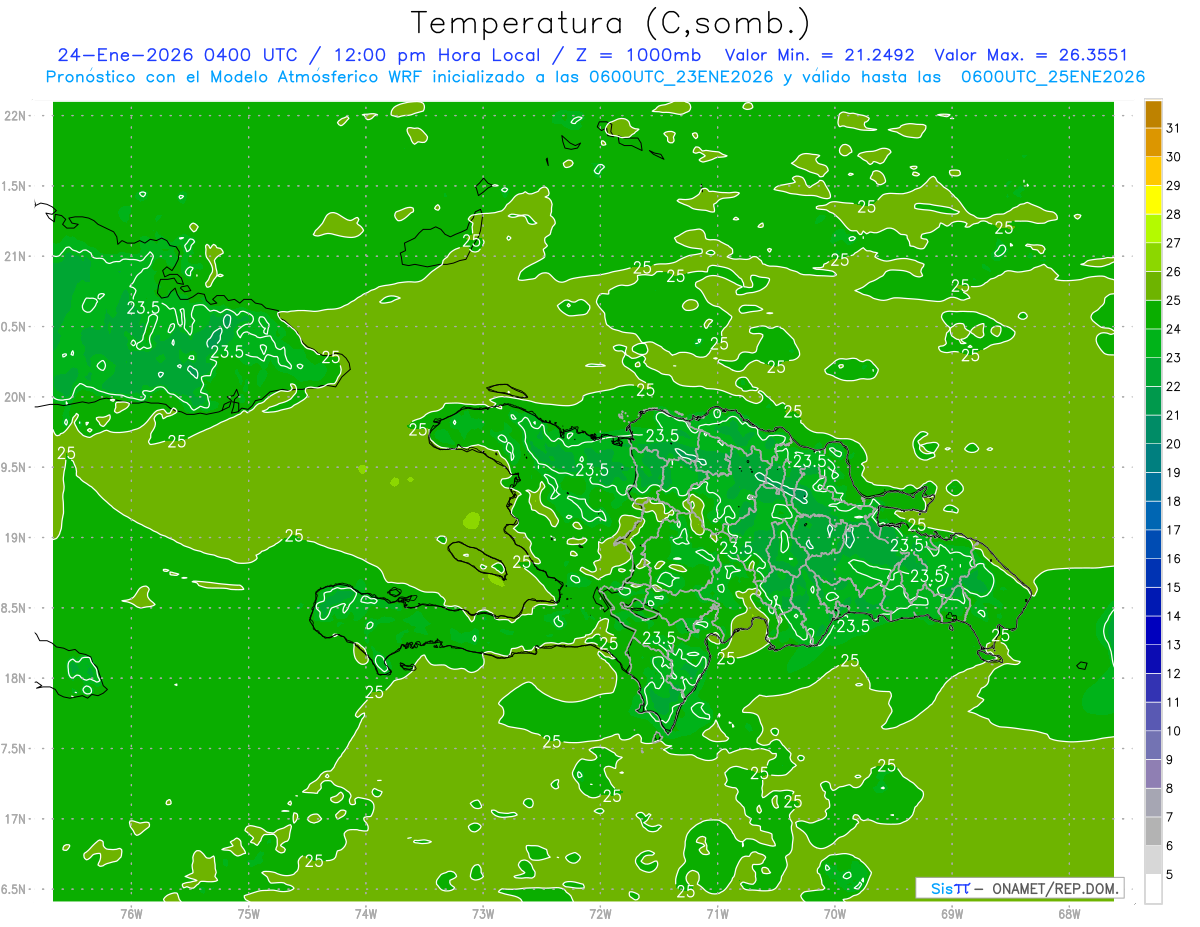Image resolution: width=1200 pixels, height=927 pixels.
Task: Click the color scale label "22"
Action: (x=1173, y=386)
